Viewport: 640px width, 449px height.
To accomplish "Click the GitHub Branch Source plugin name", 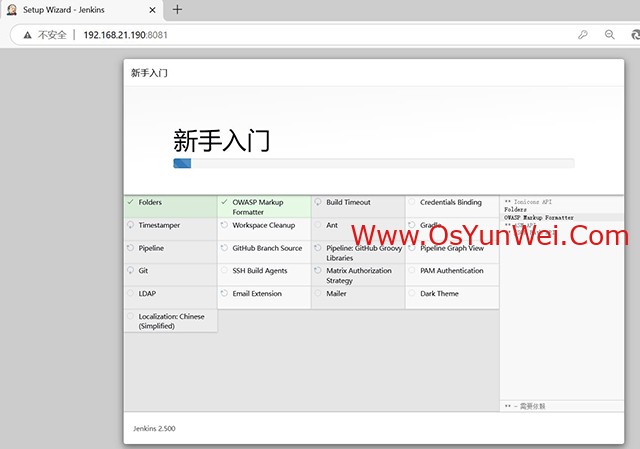I will tap(267, 248).
